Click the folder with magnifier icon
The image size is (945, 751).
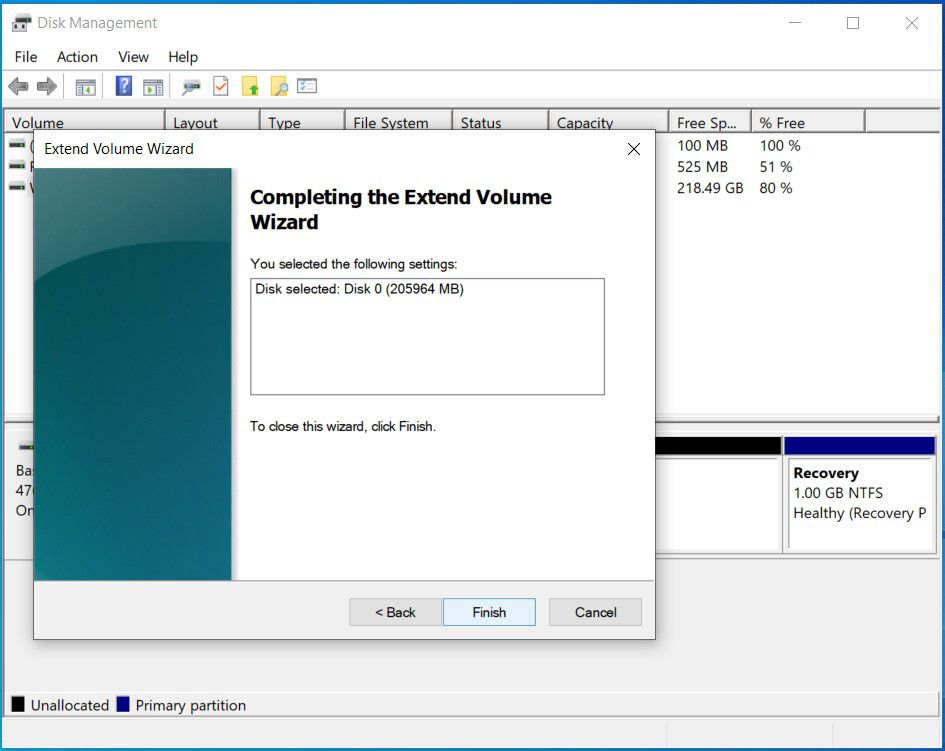[x=279, y=87]
